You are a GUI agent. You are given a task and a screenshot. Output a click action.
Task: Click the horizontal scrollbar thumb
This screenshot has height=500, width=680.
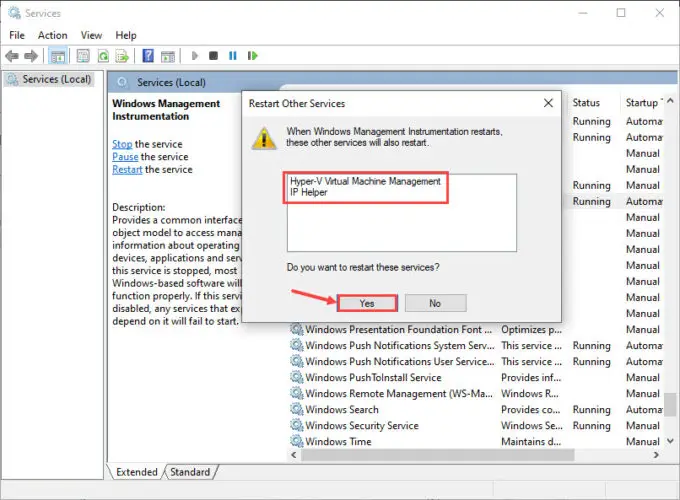(x=438, y=455)
